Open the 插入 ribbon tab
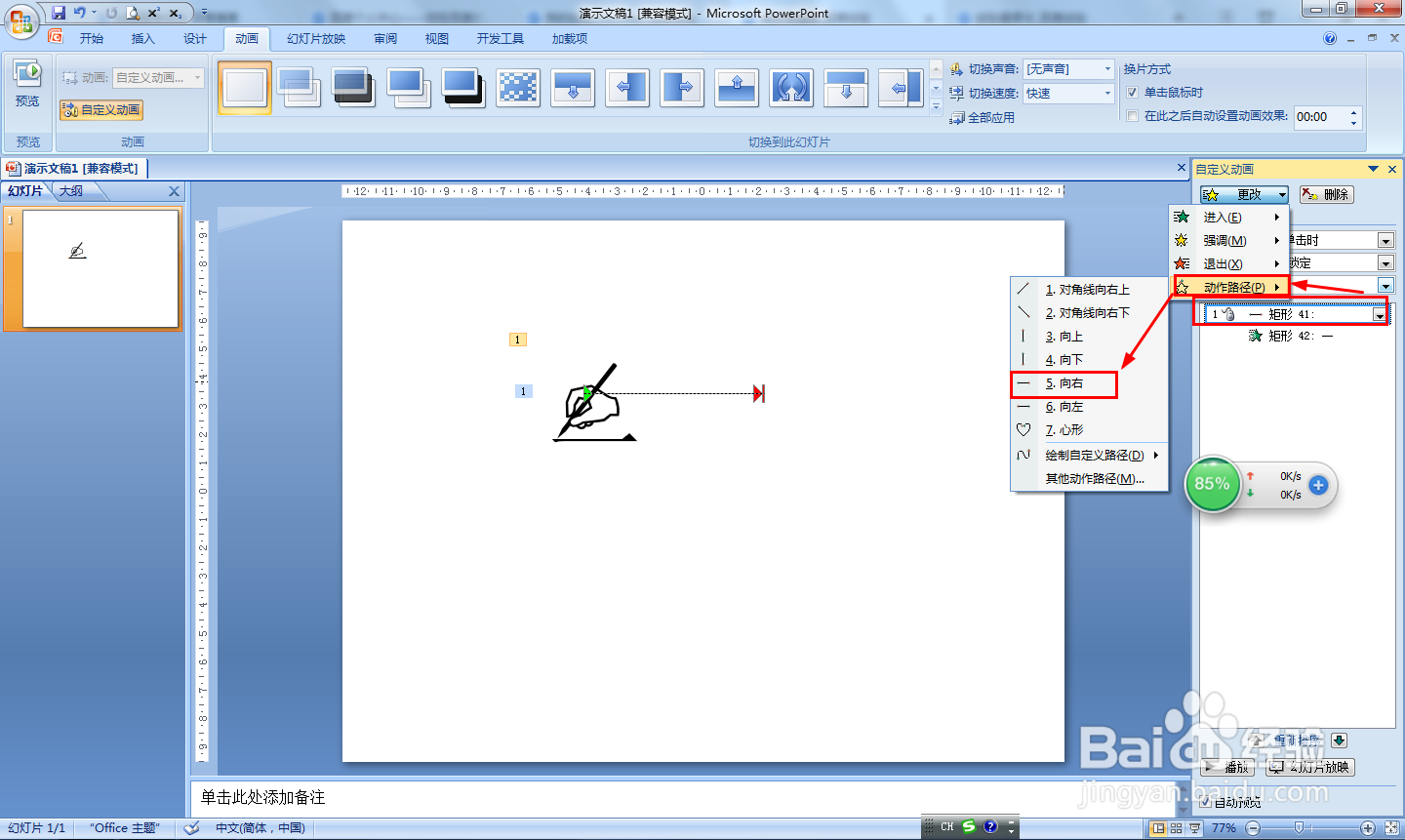The height and width of the screenshot is (840, 1405). (143, 39)
